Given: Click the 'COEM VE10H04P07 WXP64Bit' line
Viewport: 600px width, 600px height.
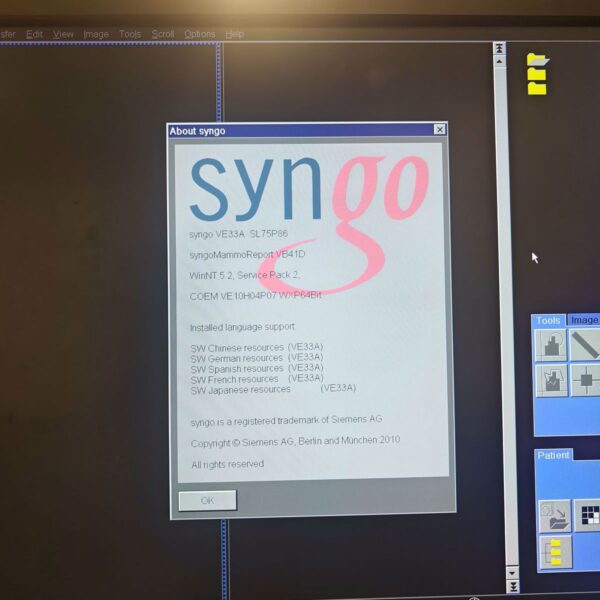Looking at the screenshot, I should point(256,296).
